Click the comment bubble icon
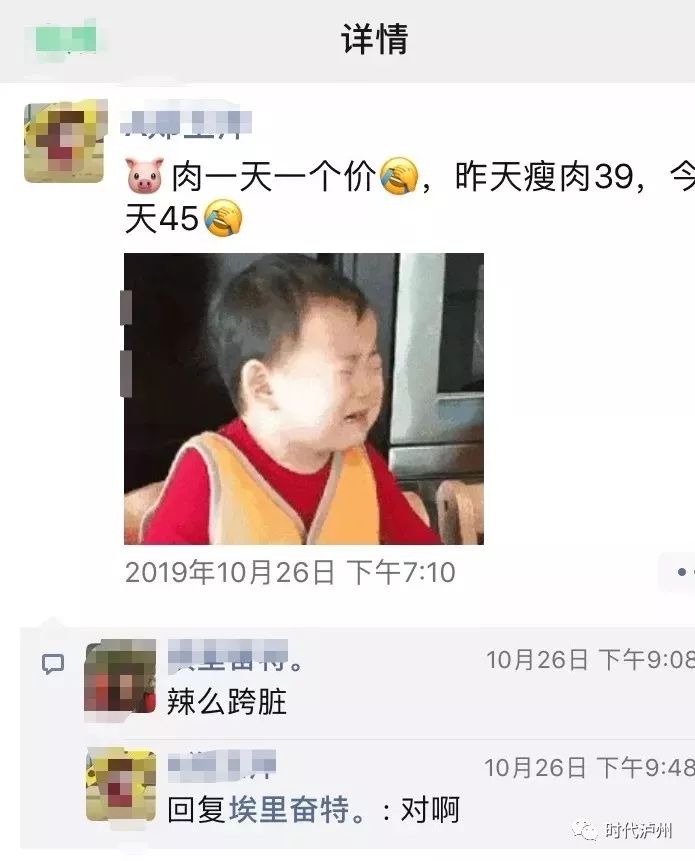The width and height of the screenshot is (695, 861). [53, 664]
